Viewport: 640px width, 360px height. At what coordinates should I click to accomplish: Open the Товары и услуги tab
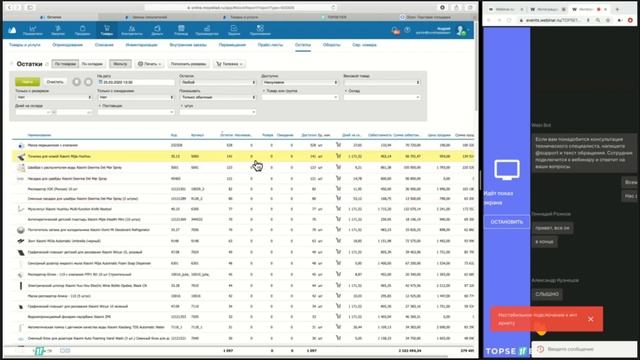[x=24, y=45]
